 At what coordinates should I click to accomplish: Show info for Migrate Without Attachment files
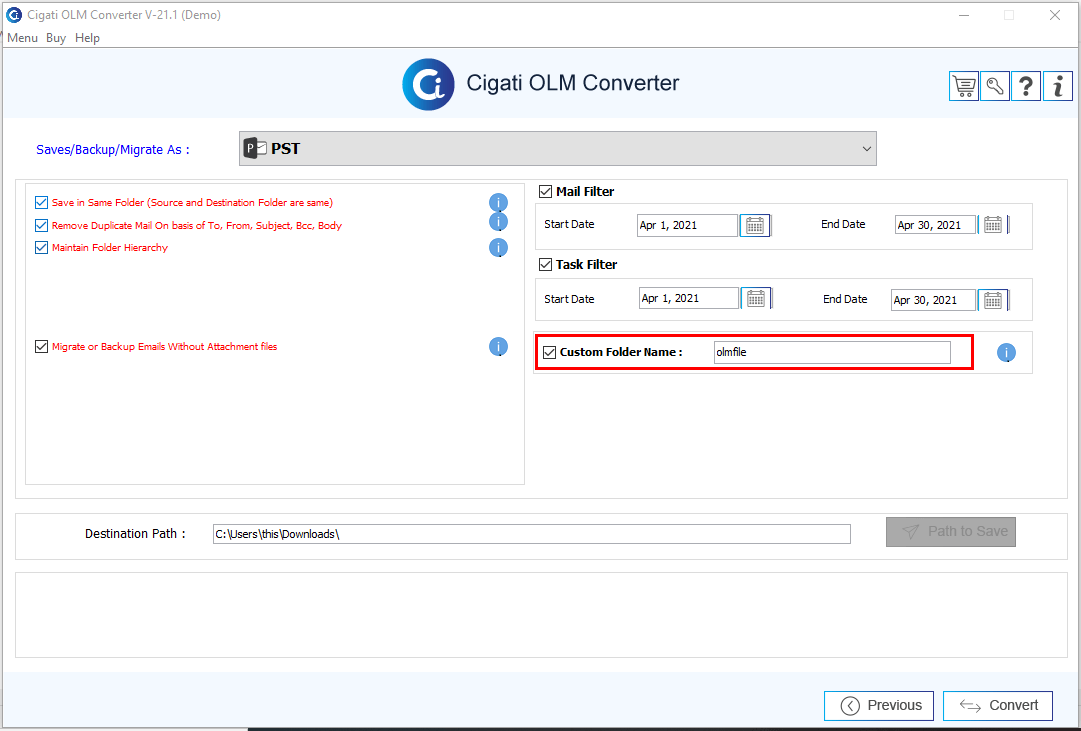tap(498, 347)
